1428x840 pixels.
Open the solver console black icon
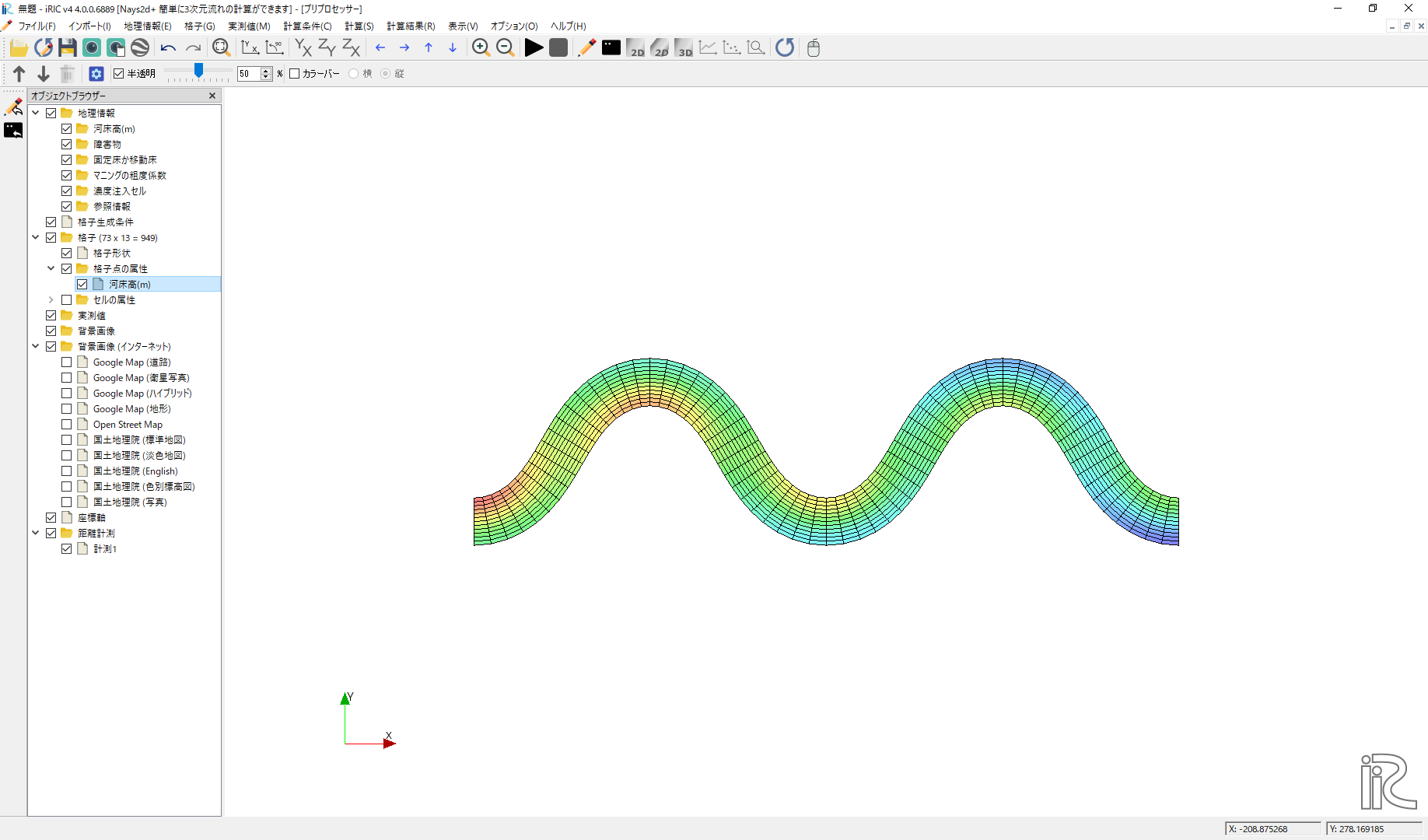pyautogui.click(x=611, y=48)
